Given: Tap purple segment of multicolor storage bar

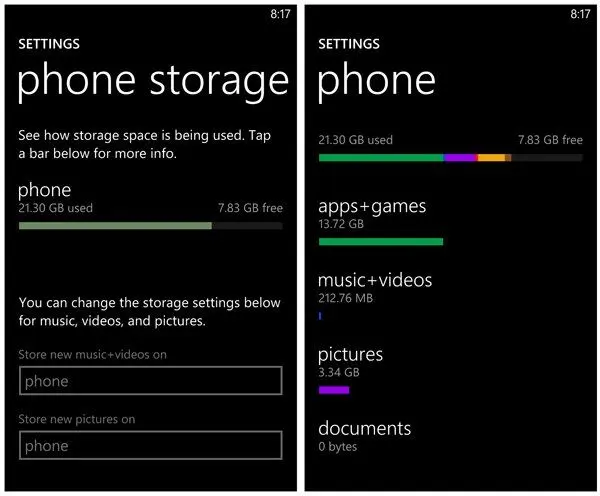Looking at the screenshot, I should click(460, 158).
